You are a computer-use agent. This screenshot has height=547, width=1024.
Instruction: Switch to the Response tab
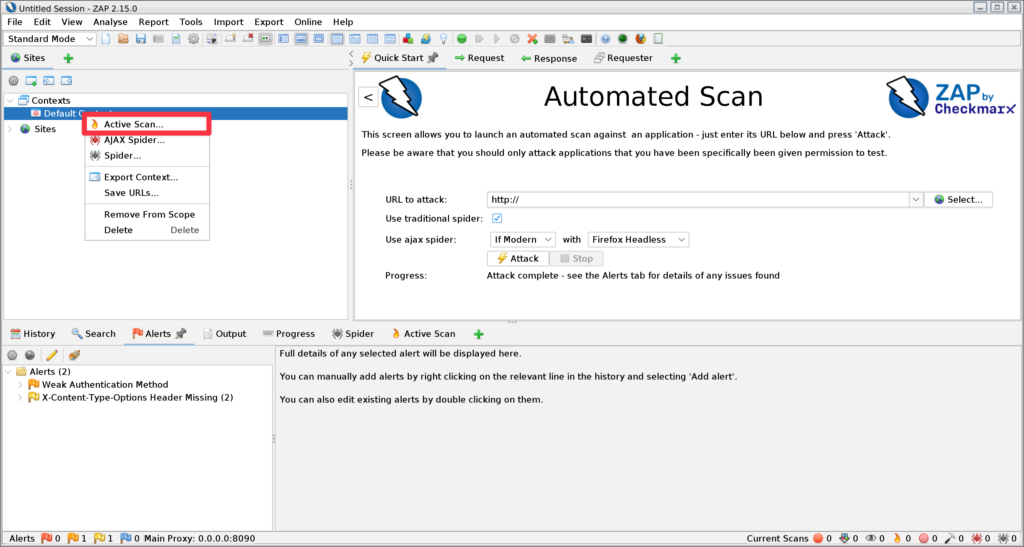coord(549,58)
